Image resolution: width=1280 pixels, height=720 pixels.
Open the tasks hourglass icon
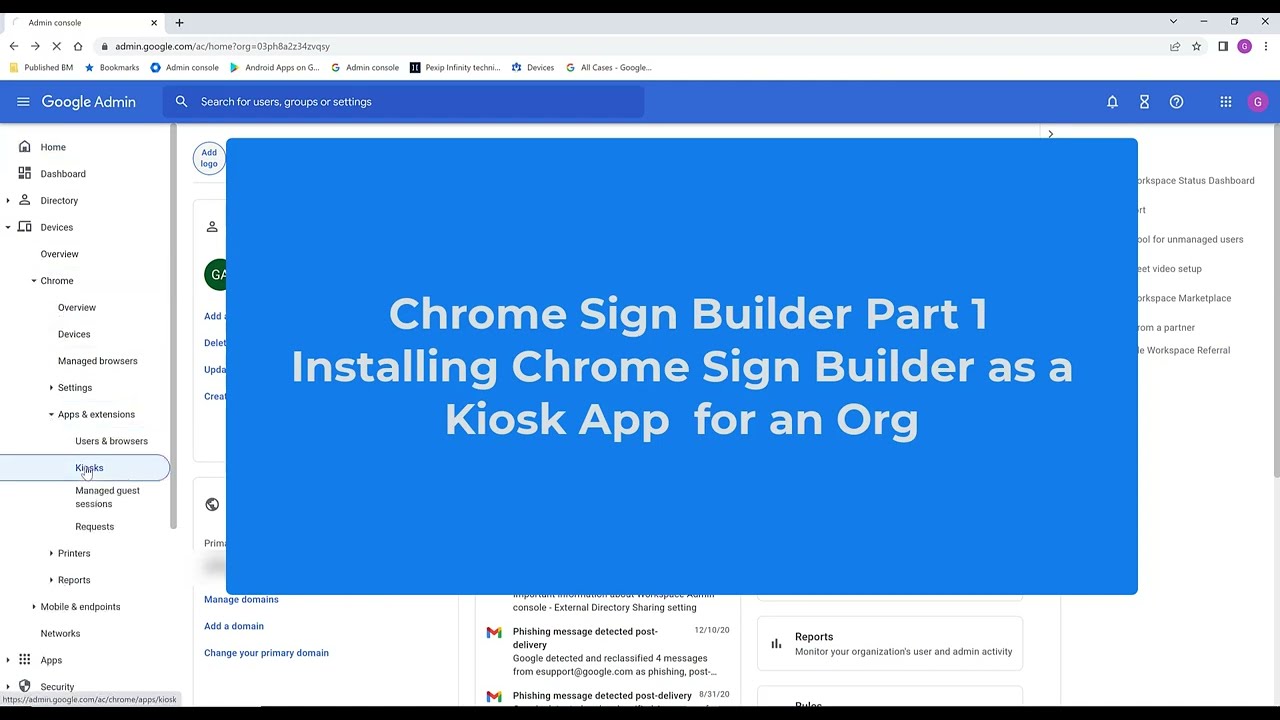pos(1144,101)
